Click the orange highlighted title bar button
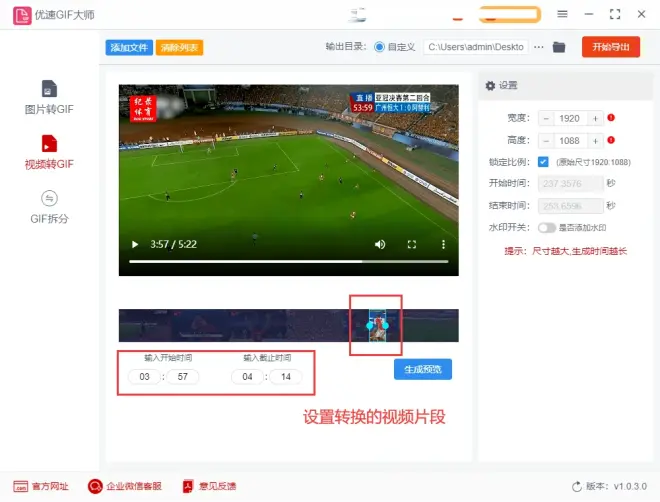660x502 pixels. [510, 14]
